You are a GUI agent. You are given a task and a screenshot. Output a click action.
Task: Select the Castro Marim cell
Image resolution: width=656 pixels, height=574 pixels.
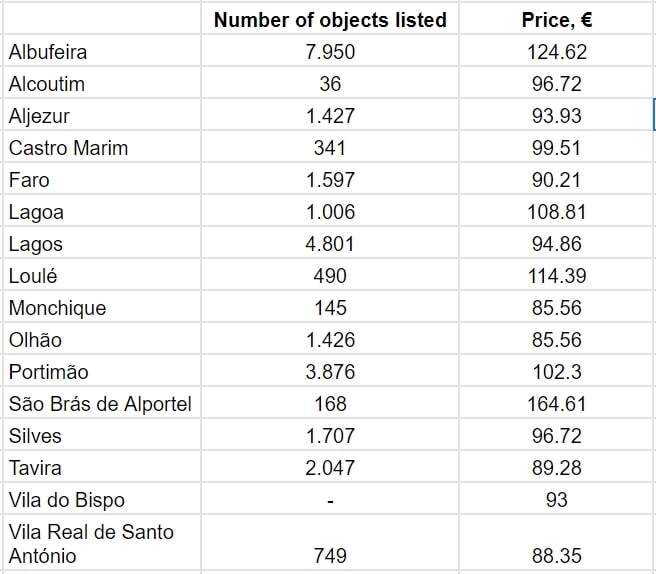(x=68, y=148)
